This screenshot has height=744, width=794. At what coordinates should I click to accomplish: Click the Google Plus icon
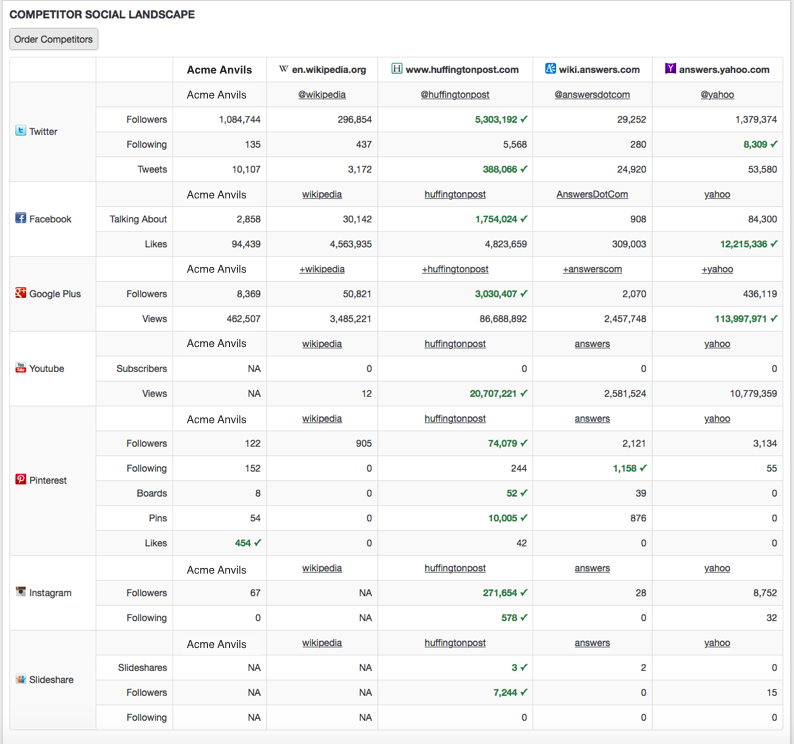pos(20,293)
